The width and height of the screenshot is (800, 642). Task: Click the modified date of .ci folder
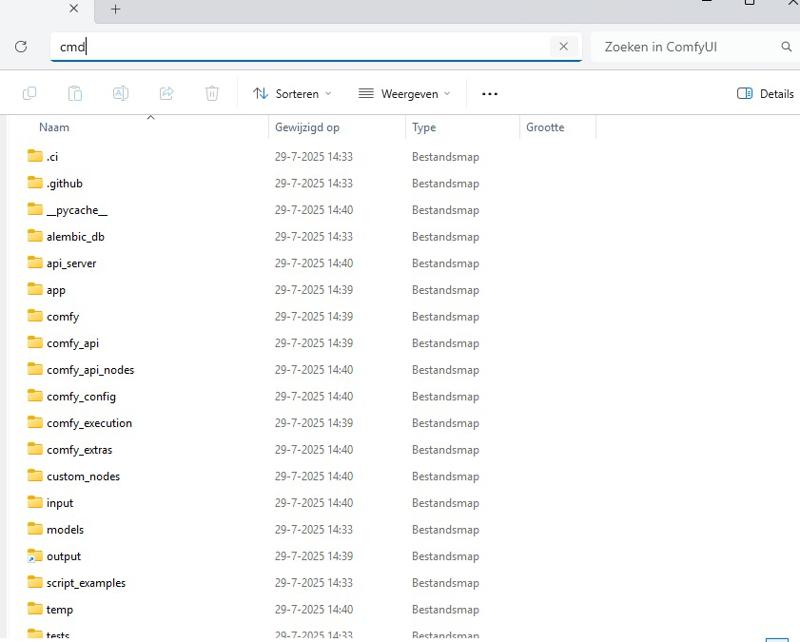click(314, 157)
